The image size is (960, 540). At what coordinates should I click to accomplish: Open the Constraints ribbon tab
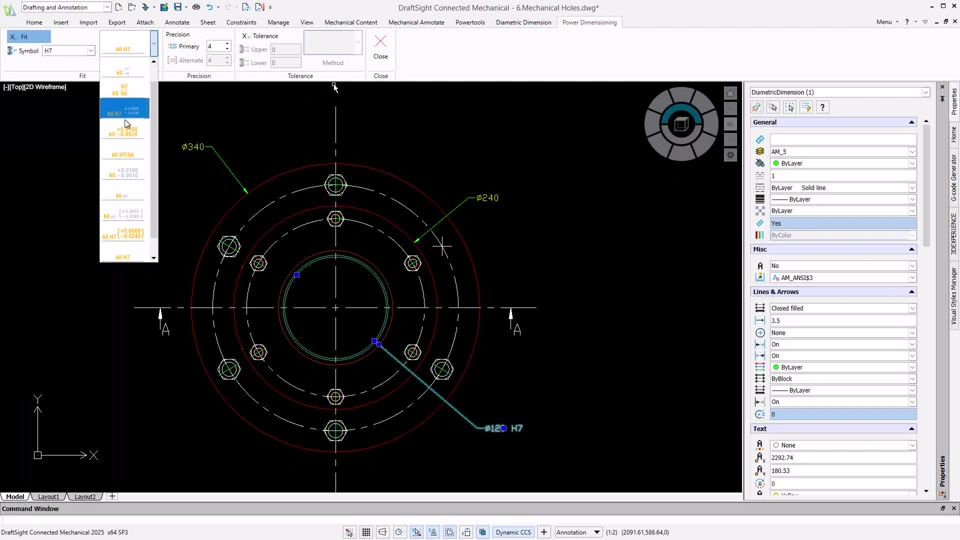[x=241, y=22]
